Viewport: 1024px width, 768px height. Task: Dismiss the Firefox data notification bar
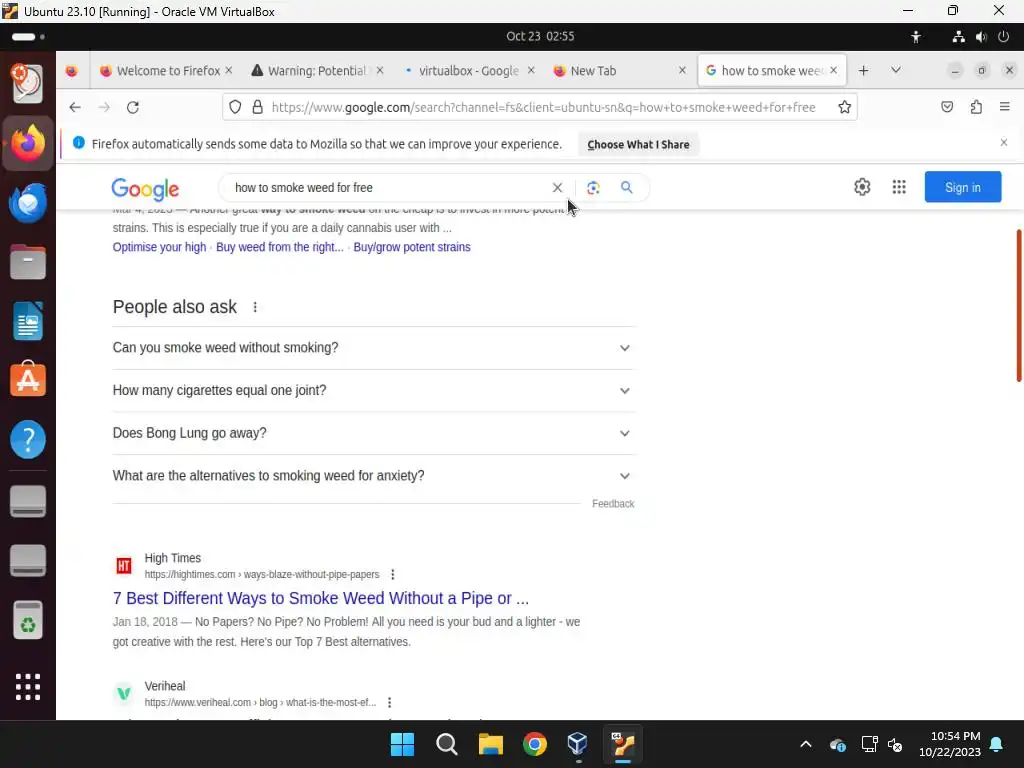click(x=1004, y=142)
